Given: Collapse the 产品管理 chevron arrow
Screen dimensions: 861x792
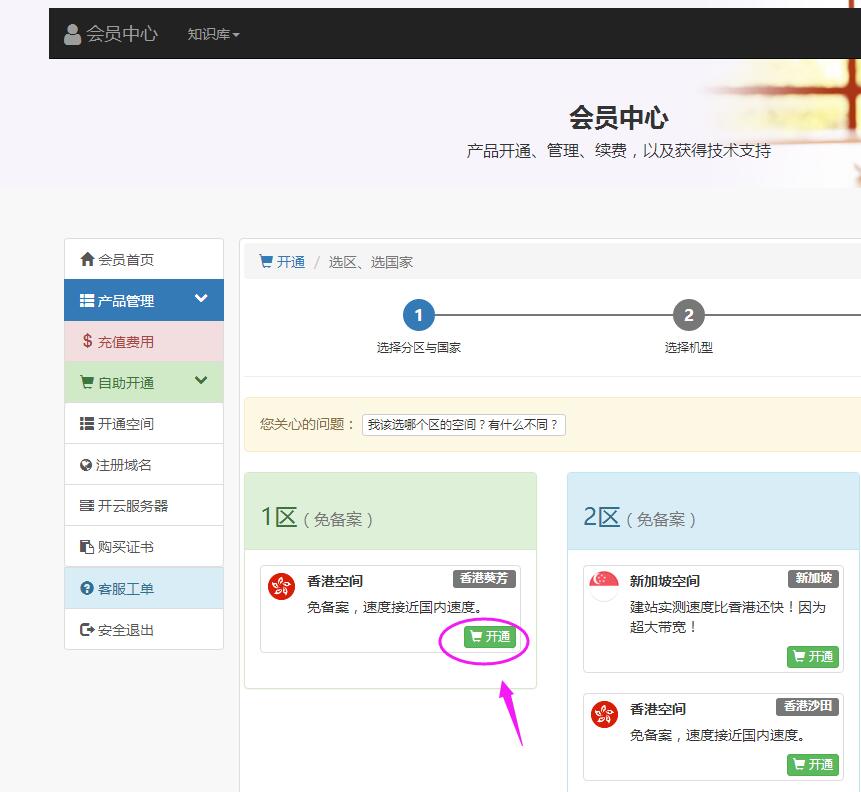Looking at the screenshot, I should tap(201, 298).
